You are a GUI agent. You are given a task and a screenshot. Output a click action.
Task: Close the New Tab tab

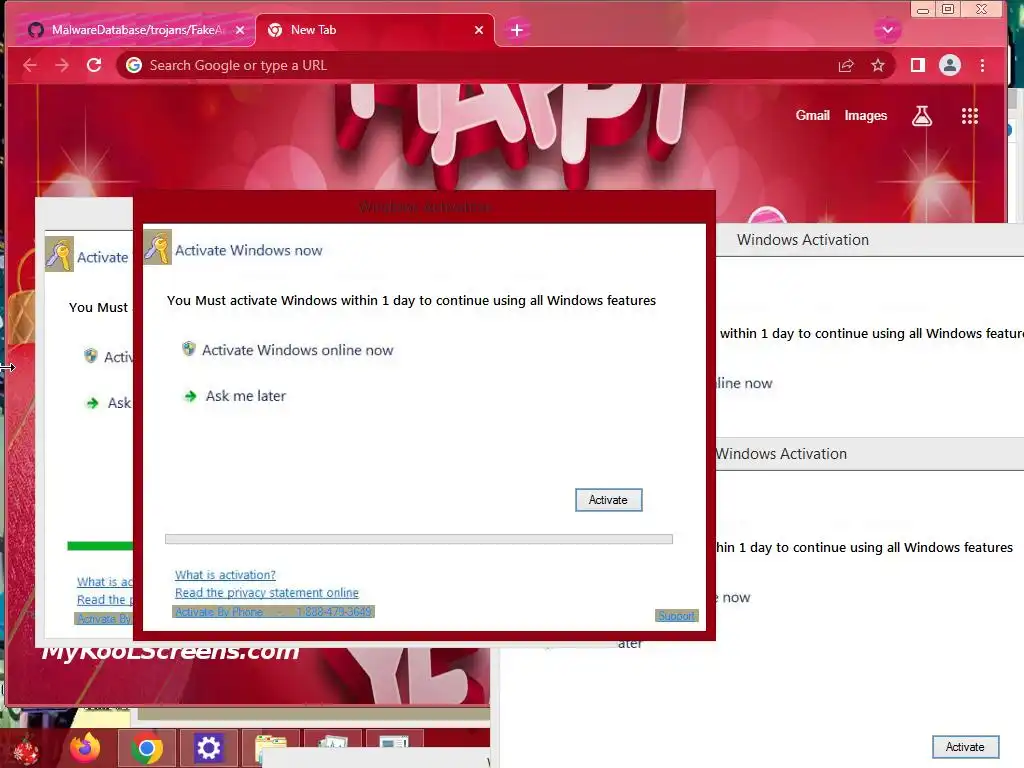[x=479, y=30]
